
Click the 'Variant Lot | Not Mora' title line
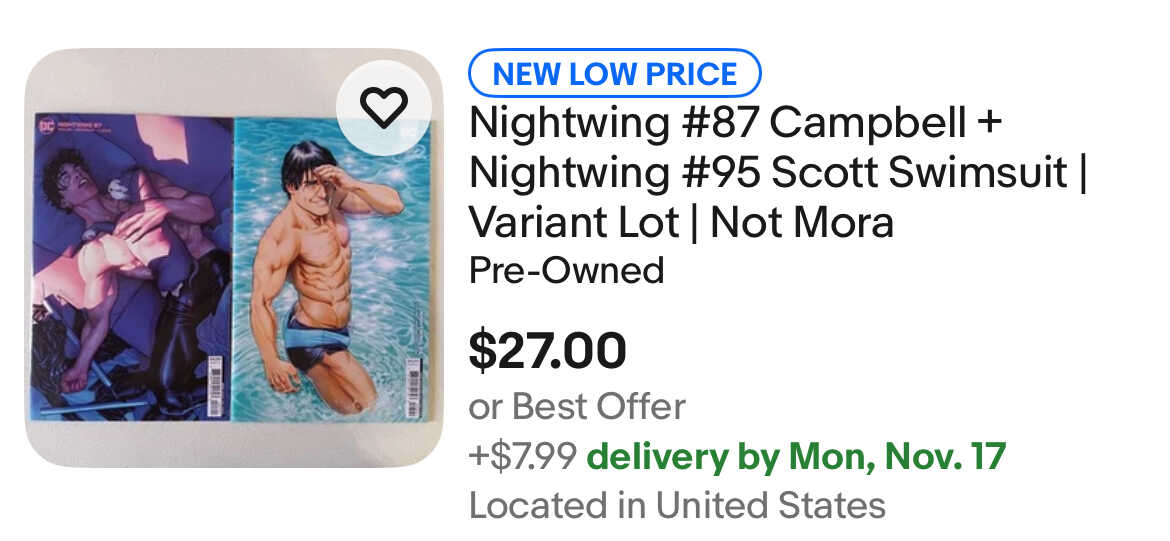[x=681, y=223]
